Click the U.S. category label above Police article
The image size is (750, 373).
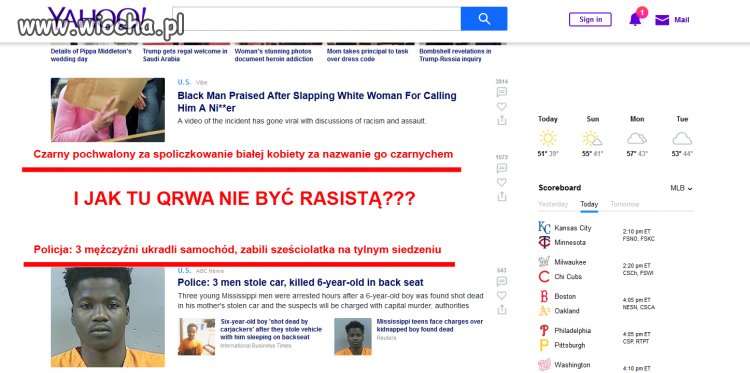click(x=184, y=271)
